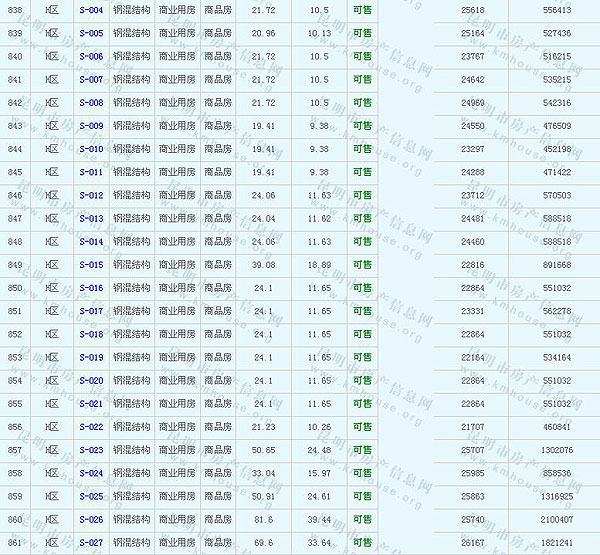Click the S-025 unit link
The width and height of the screenshot is (600, 555).
pos(91,497)
